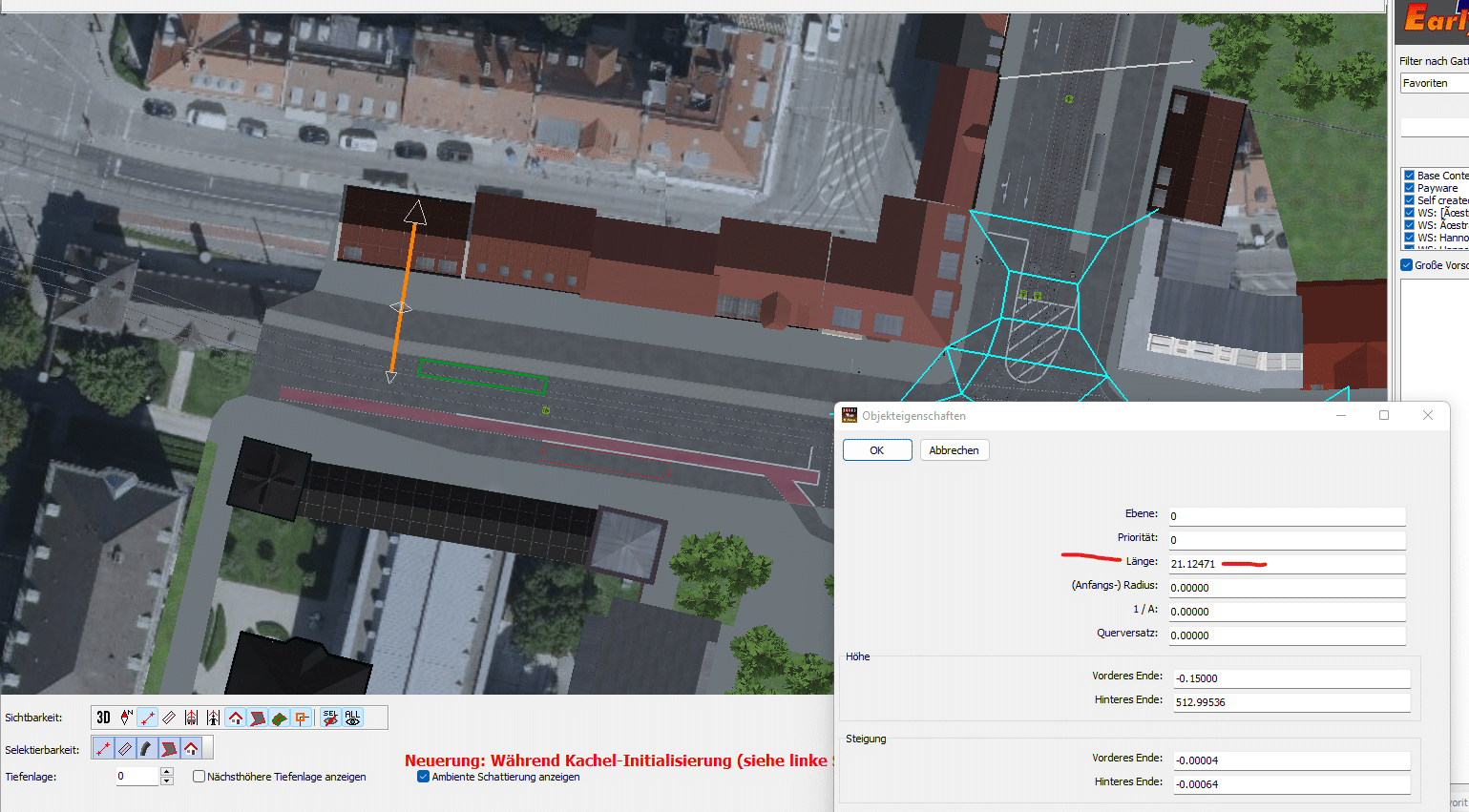
Task: Enable Nächsthöhere Tiefenlage anzeigen checkbox
Action: tap(199, 777)
